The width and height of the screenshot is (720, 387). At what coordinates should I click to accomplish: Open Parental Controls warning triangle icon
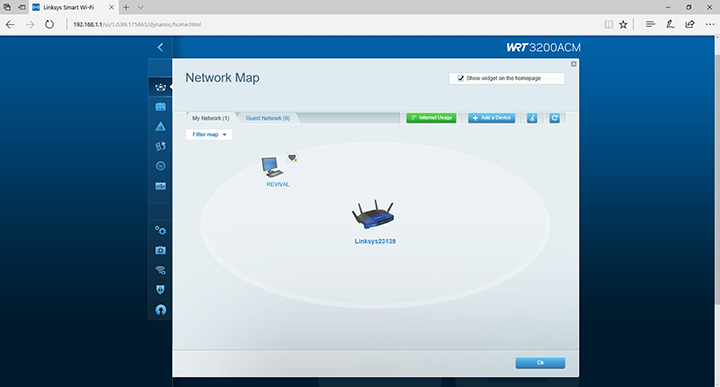pos(160,127)
